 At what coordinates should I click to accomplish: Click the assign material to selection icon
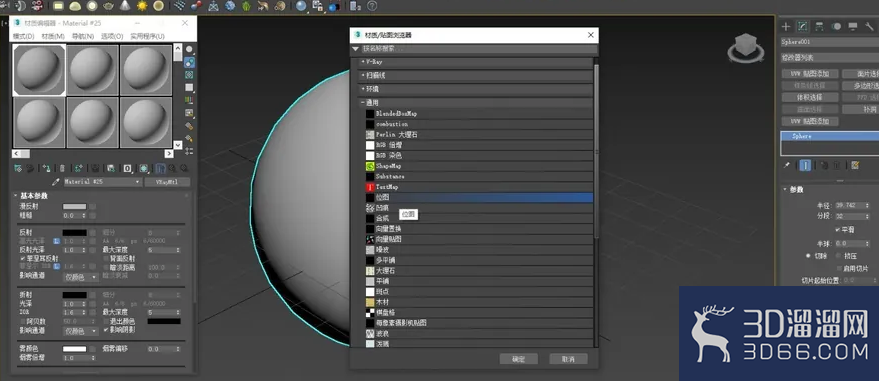tap(47, 168)
